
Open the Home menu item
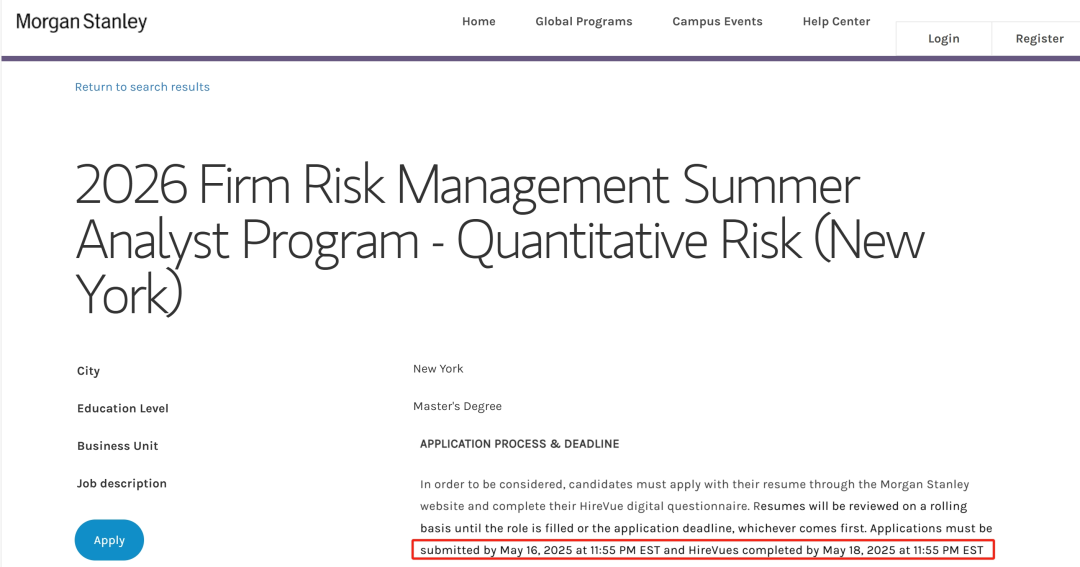479,21
